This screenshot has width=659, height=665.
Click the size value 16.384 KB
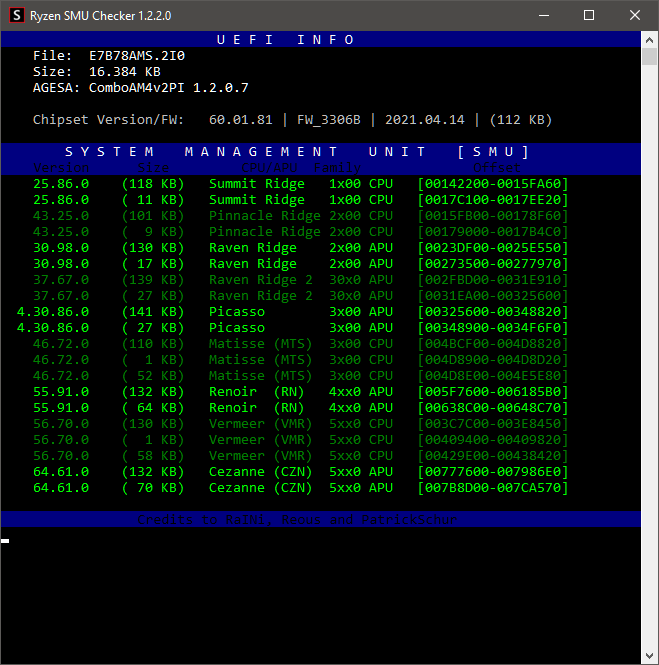click(x=125, y=72)
